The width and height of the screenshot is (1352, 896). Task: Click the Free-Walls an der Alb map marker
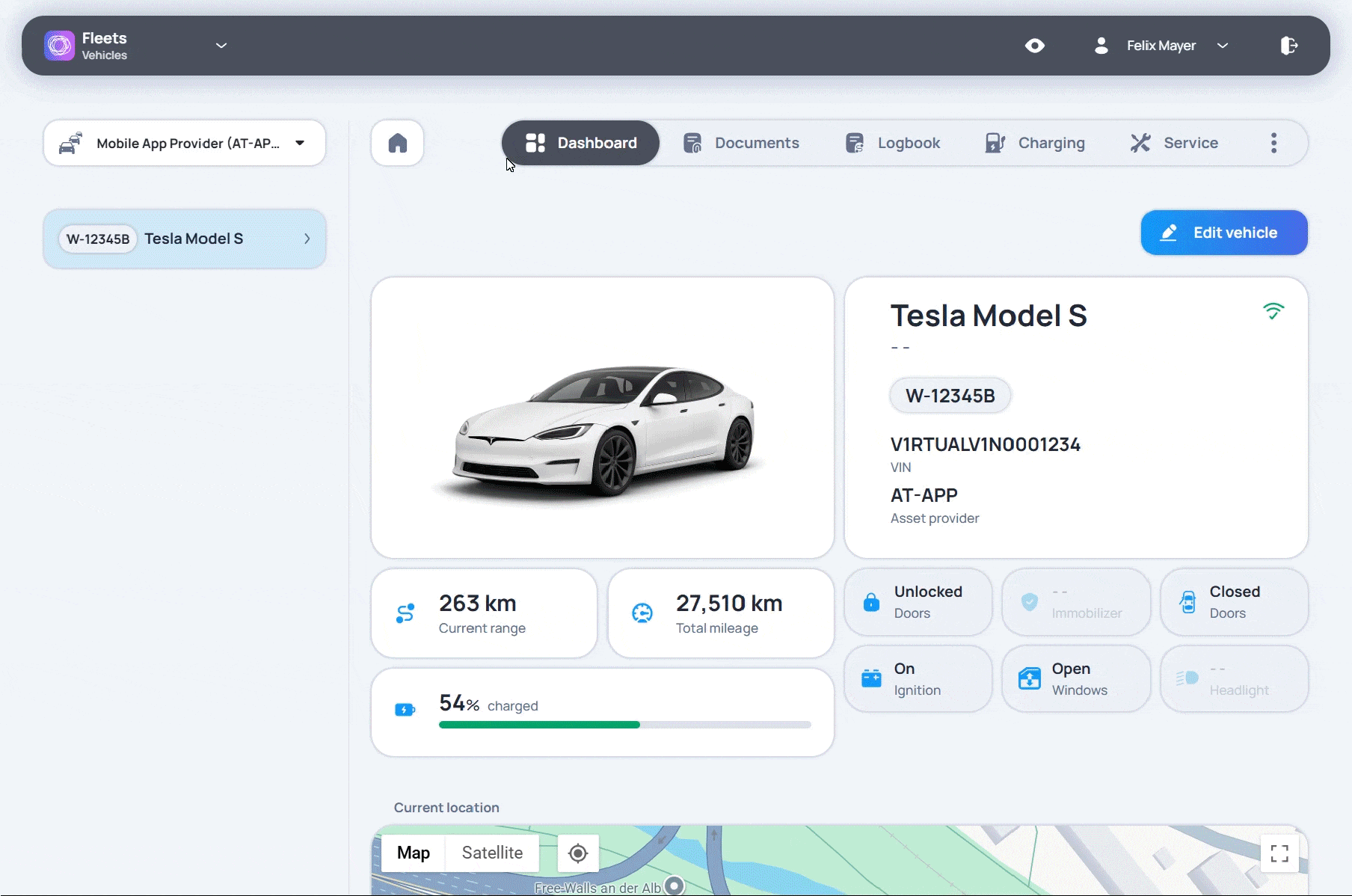pyautogui.click(x=675, y=886)
